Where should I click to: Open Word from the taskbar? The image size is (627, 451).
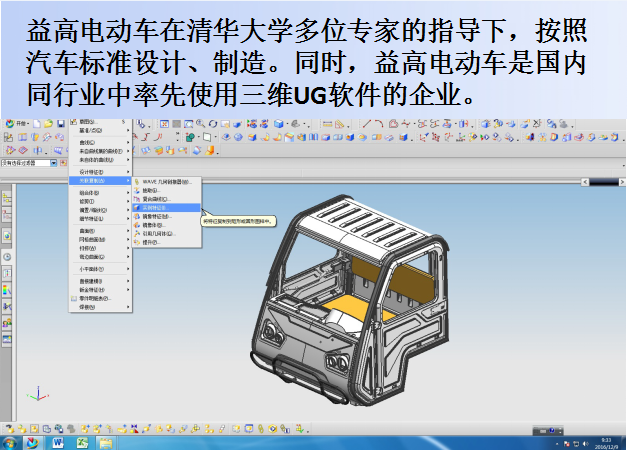click(x=58, y=443)
